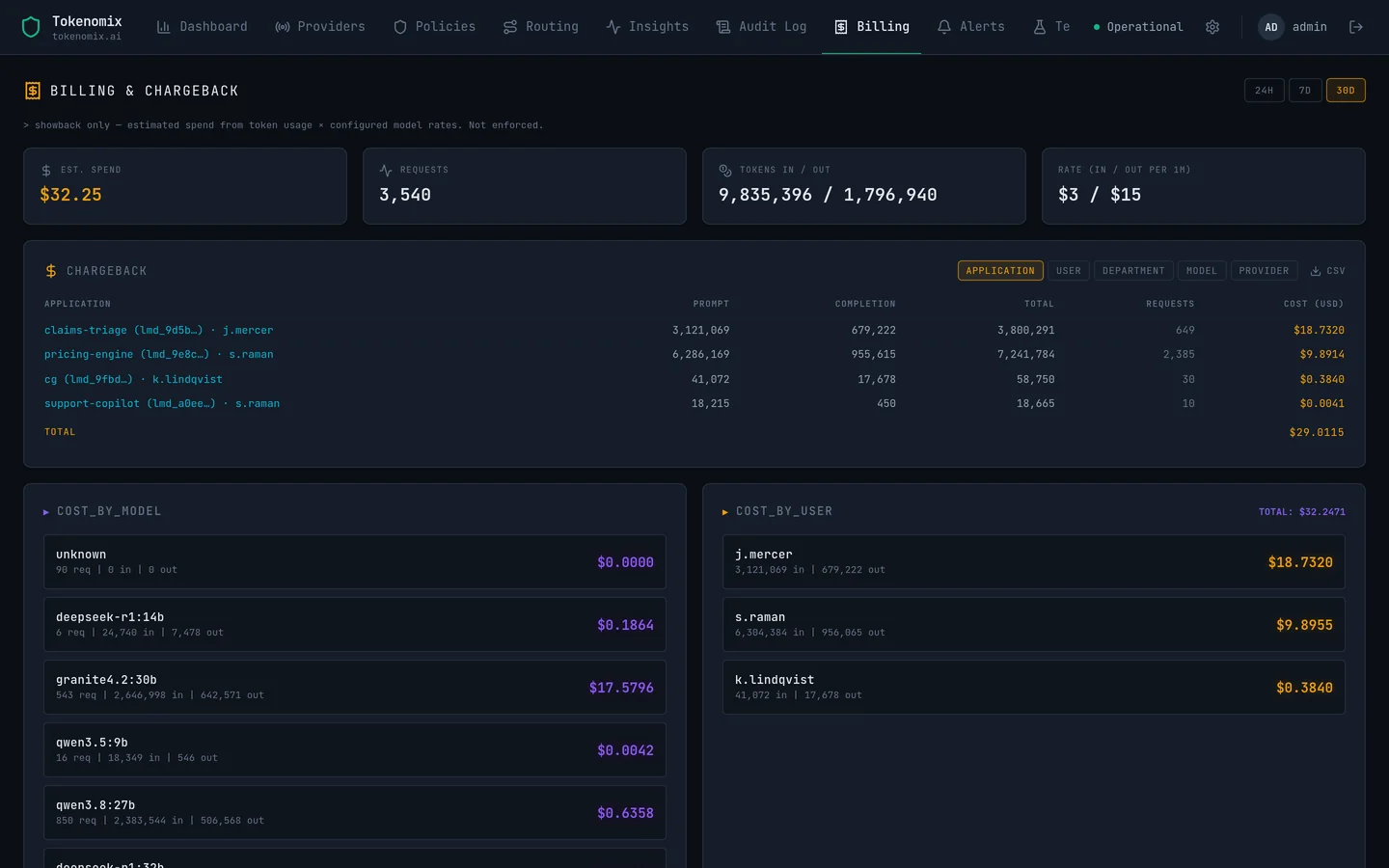Viewport: 1389px width, 868px height.
Task: Select the 24H time range
Action: pos(1265,91)
